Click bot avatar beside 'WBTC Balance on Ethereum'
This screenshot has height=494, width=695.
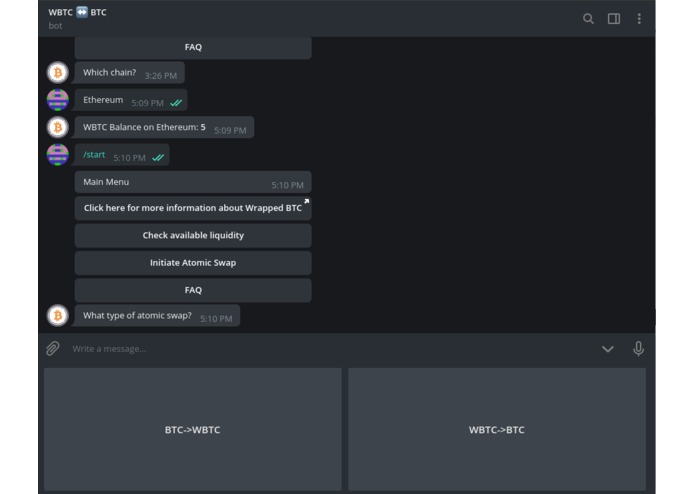(58, 127)
